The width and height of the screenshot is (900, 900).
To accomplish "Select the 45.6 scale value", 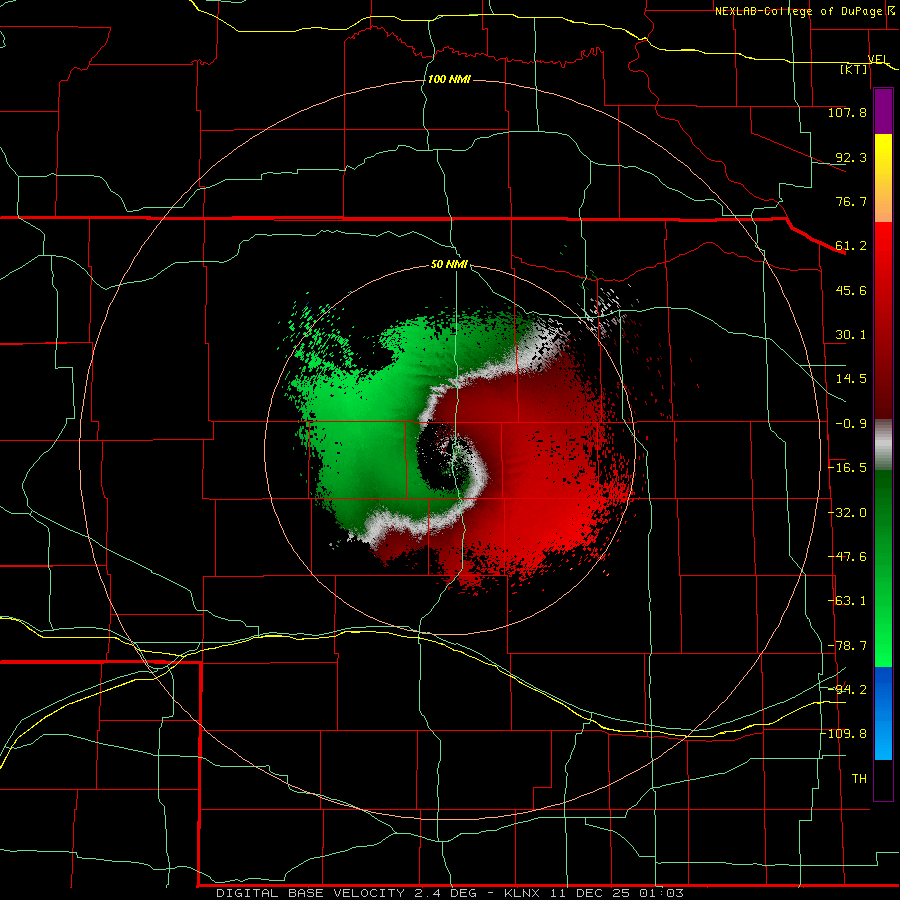I will point(851,290).
